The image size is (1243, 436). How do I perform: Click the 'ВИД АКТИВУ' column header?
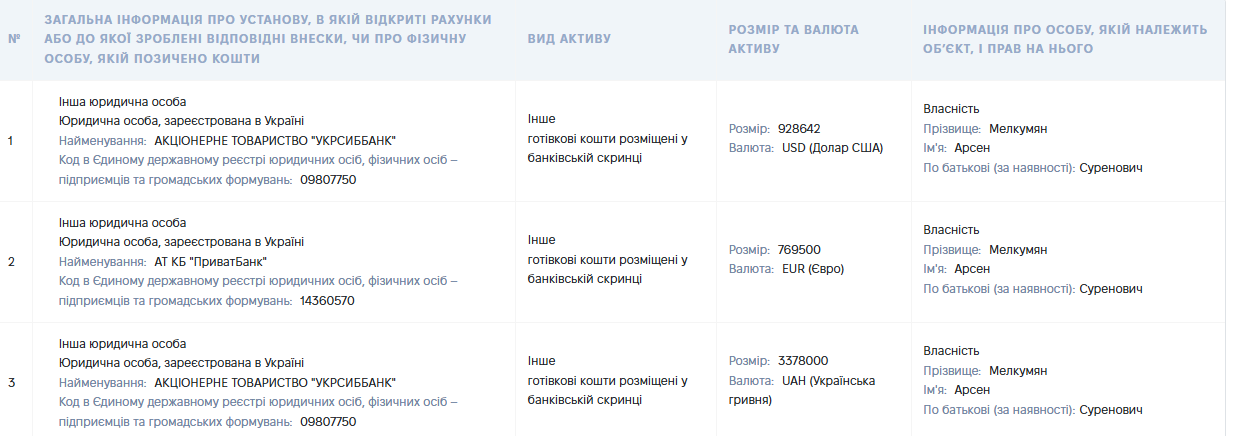tap(569, 39)
